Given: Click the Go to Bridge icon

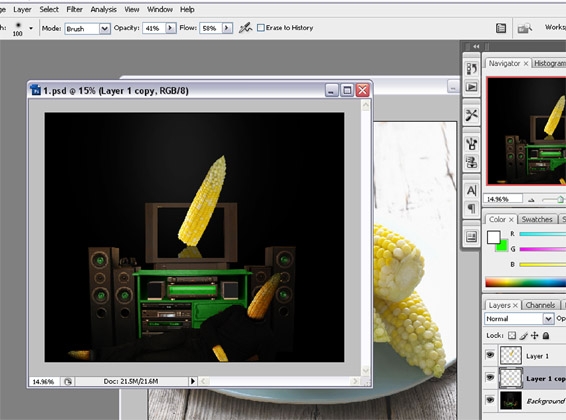Looking at the screenshot, I should point(524,28).
